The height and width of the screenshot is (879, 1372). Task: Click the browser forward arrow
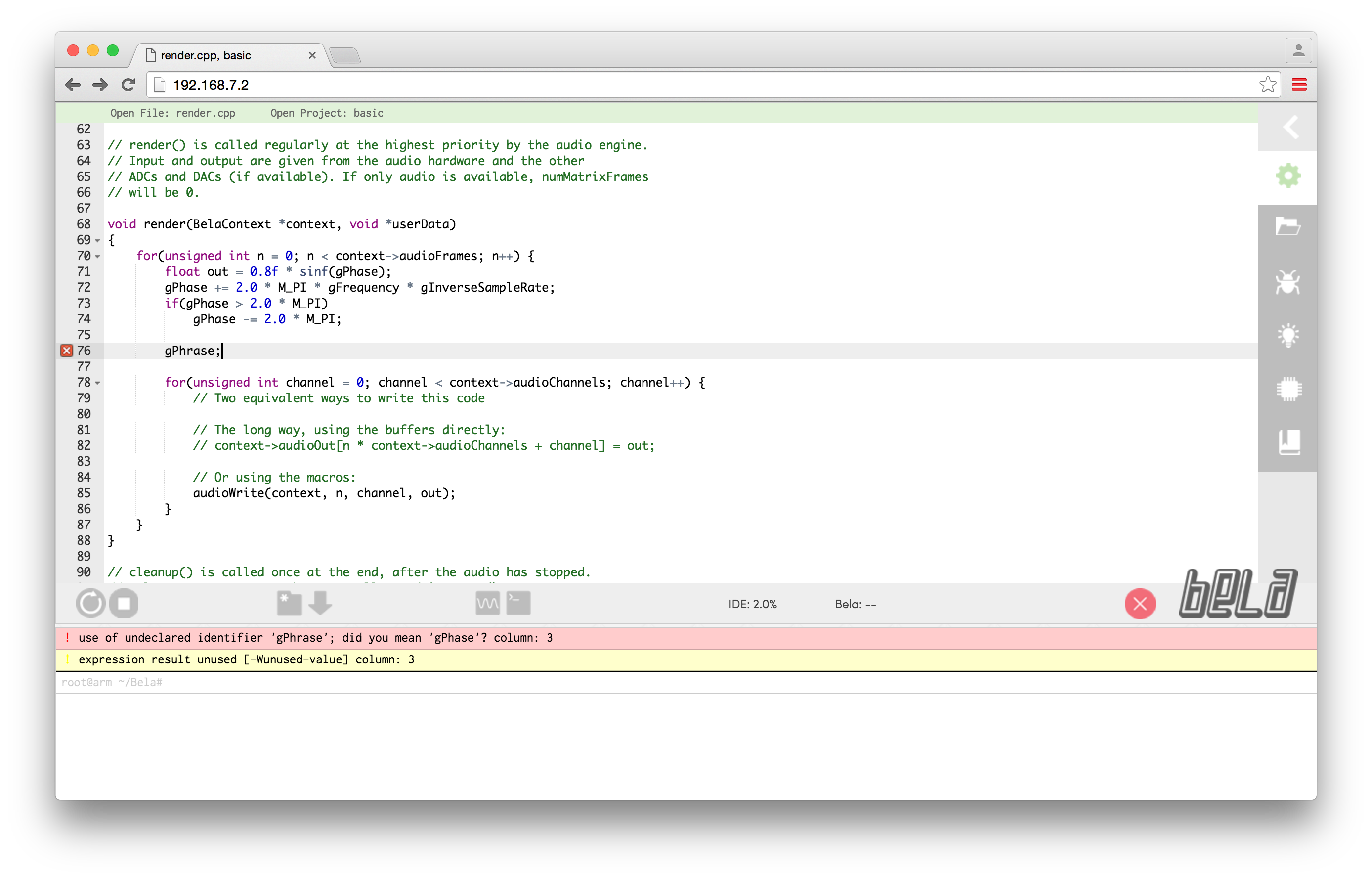point(100,85)
